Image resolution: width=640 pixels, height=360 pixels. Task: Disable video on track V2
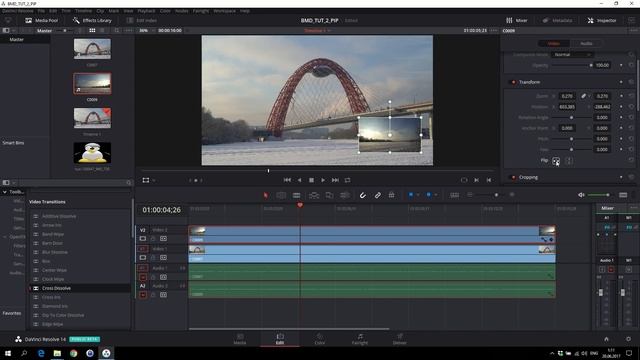(143, 239)
